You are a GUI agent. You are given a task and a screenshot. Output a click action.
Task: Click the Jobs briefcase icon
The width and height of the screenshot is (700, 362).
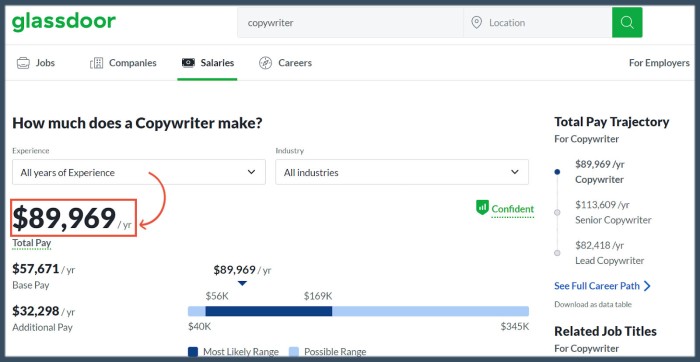23,63
